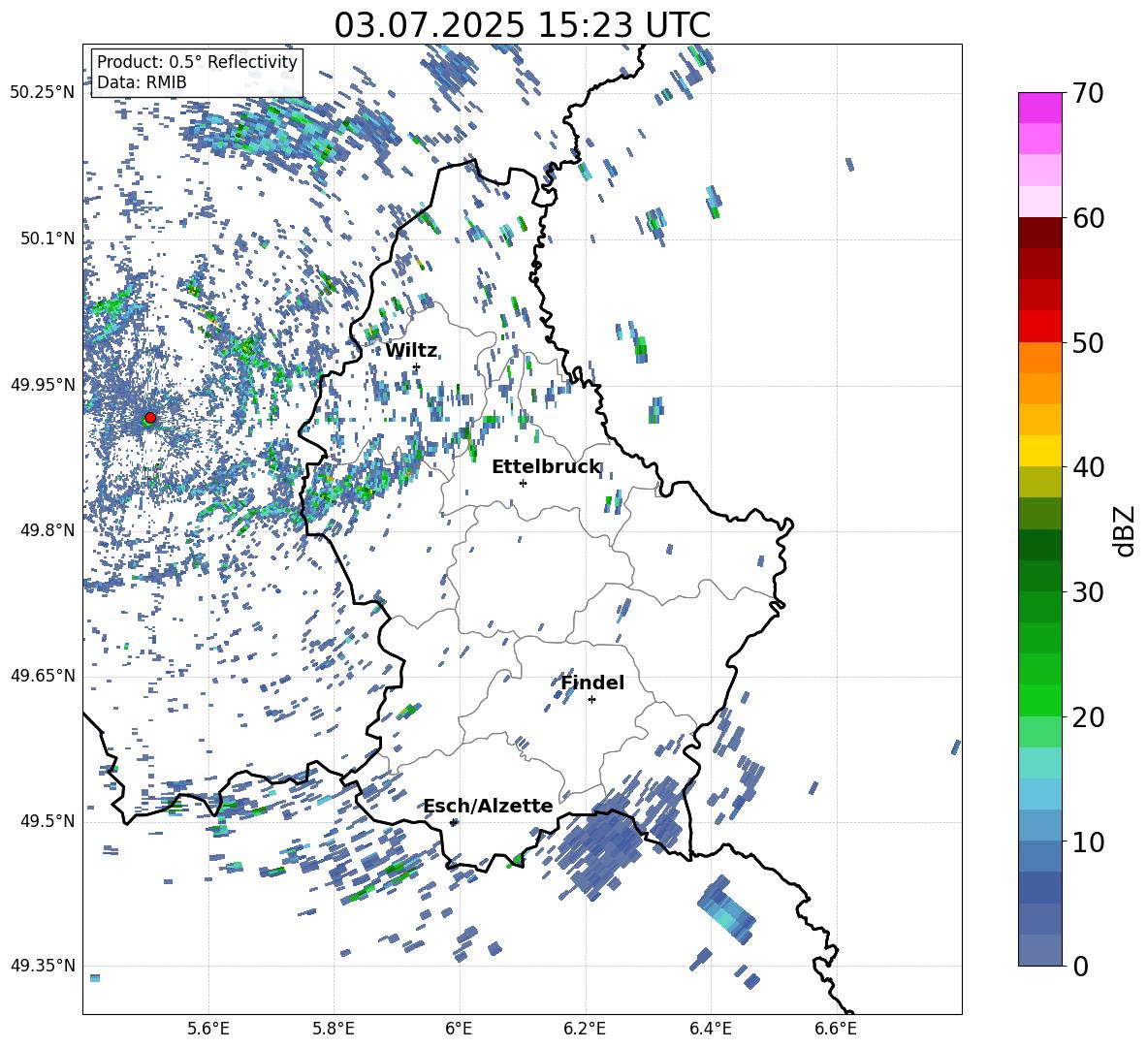The height and width of the screenshot is (1048, 1148).
Task: Select the Ettelbruck city label
Action: (546, 467)
